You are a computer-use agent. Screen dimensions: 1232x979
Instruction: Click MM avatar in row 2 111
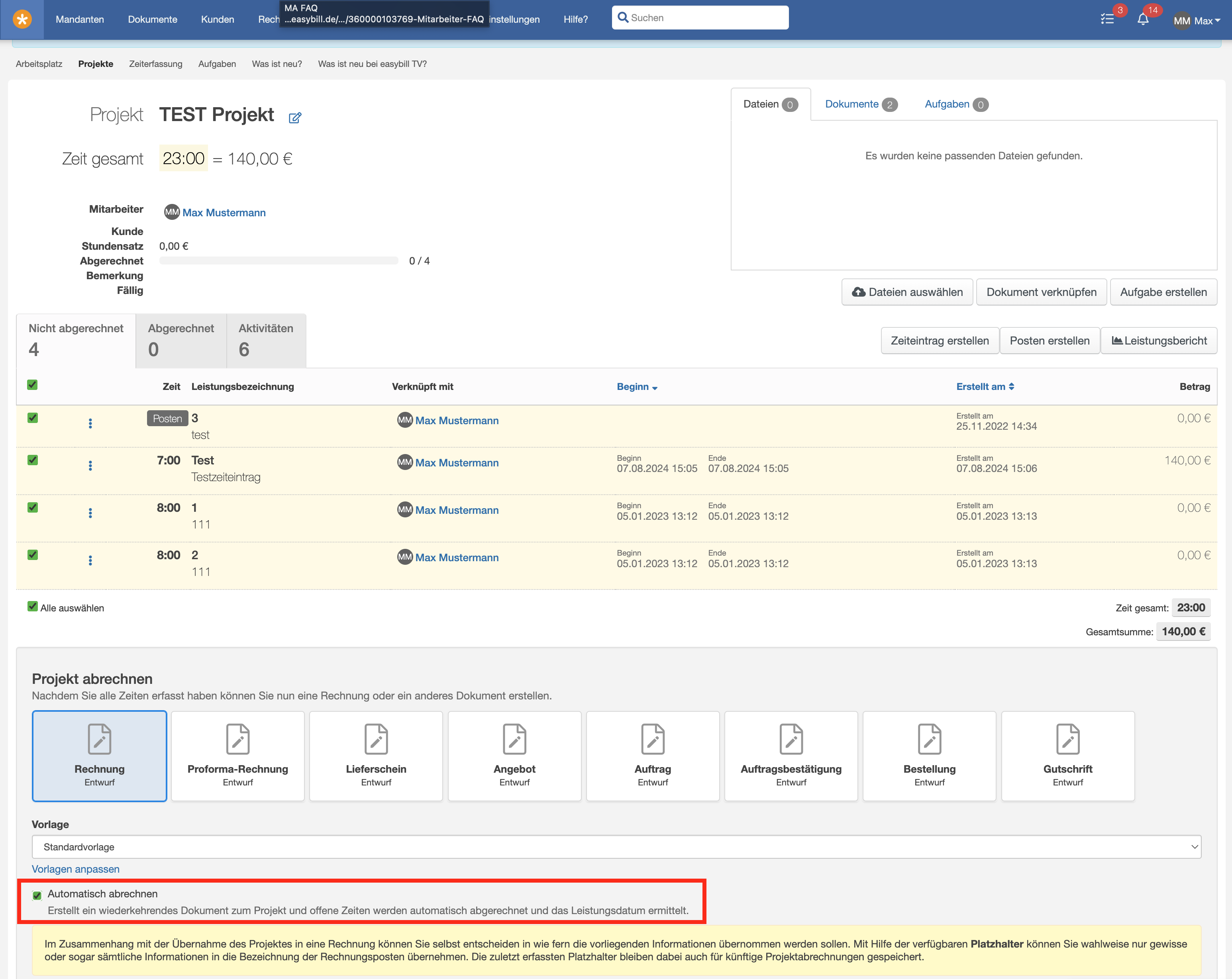(x=404, y=557)
